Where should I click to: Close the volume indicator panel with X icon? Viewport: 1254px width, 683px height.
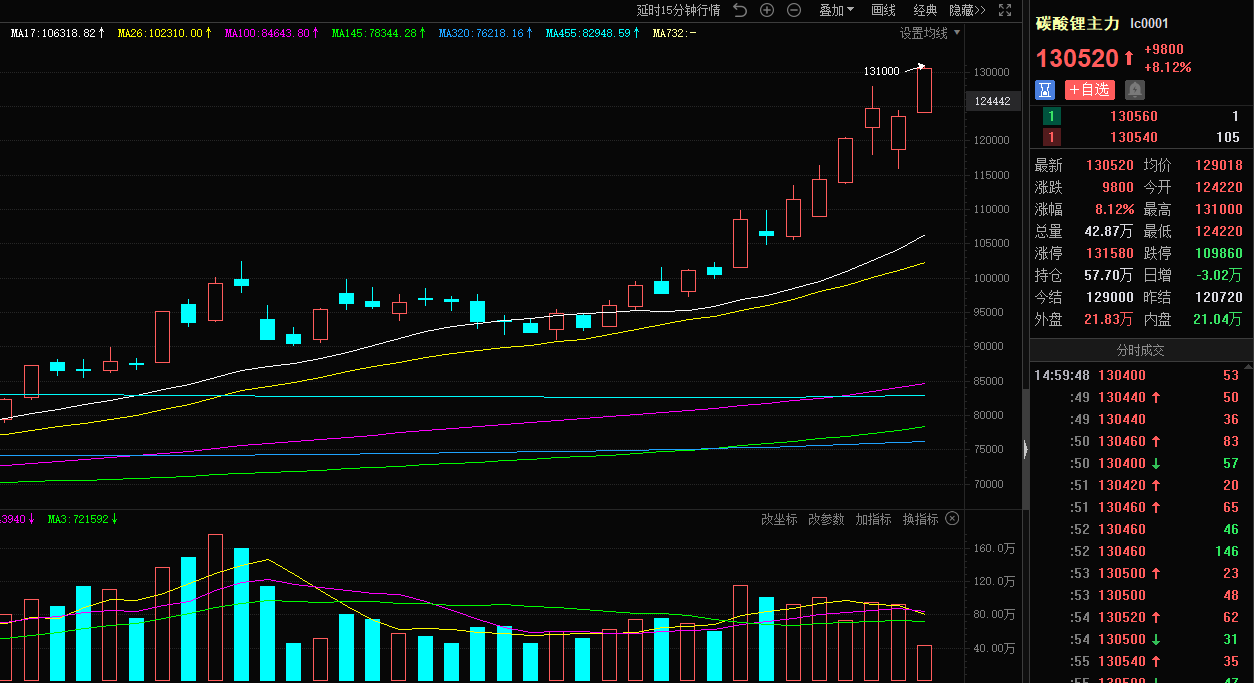click(x=952, y=519)
